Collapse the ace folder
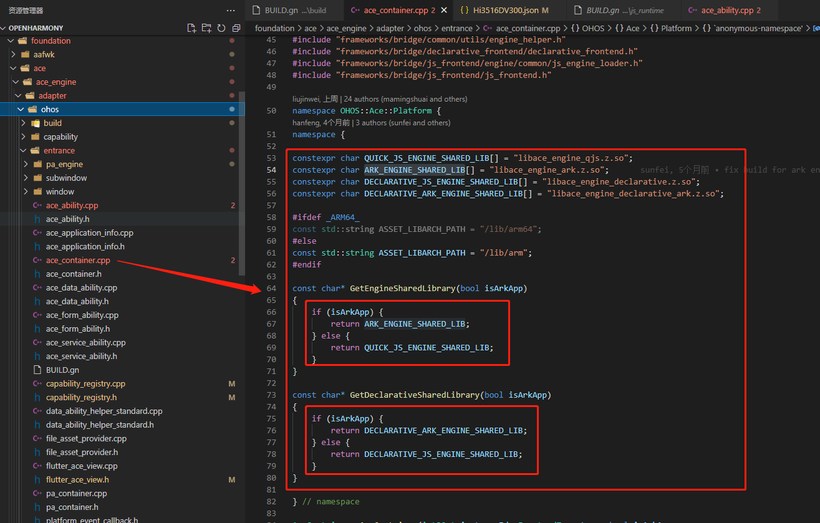Screen dimensions: 820x523 coord(14,68)
